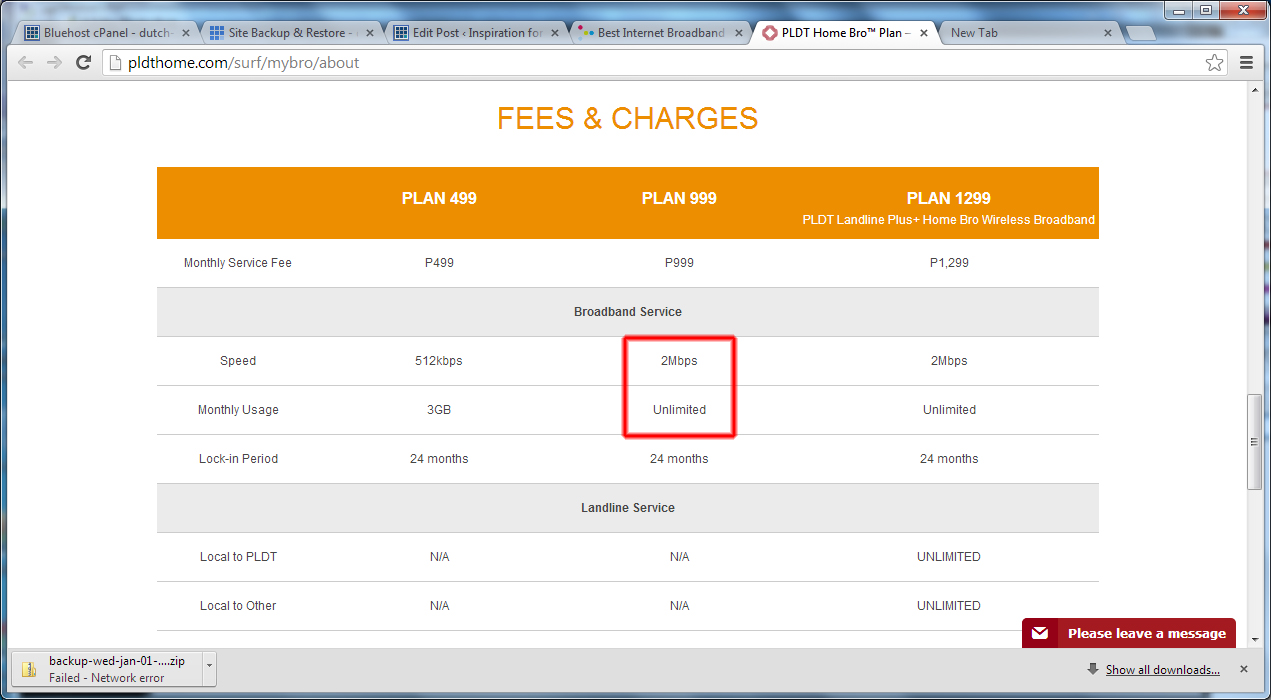Close the Bluehost cPanel tab
Viewport: 1271px width, 700px height.
(185, 33)
